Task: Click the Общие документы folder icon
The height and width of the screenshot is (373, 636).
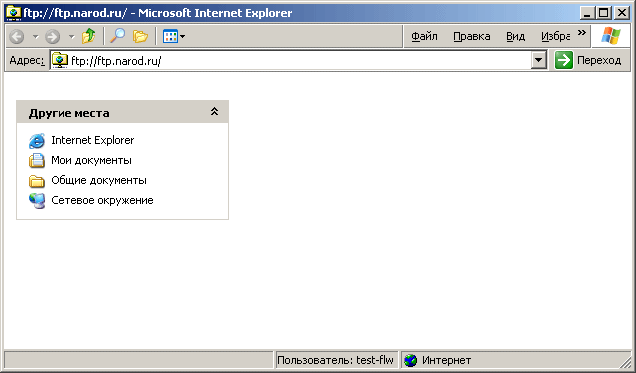Action: tap(37, 181)
